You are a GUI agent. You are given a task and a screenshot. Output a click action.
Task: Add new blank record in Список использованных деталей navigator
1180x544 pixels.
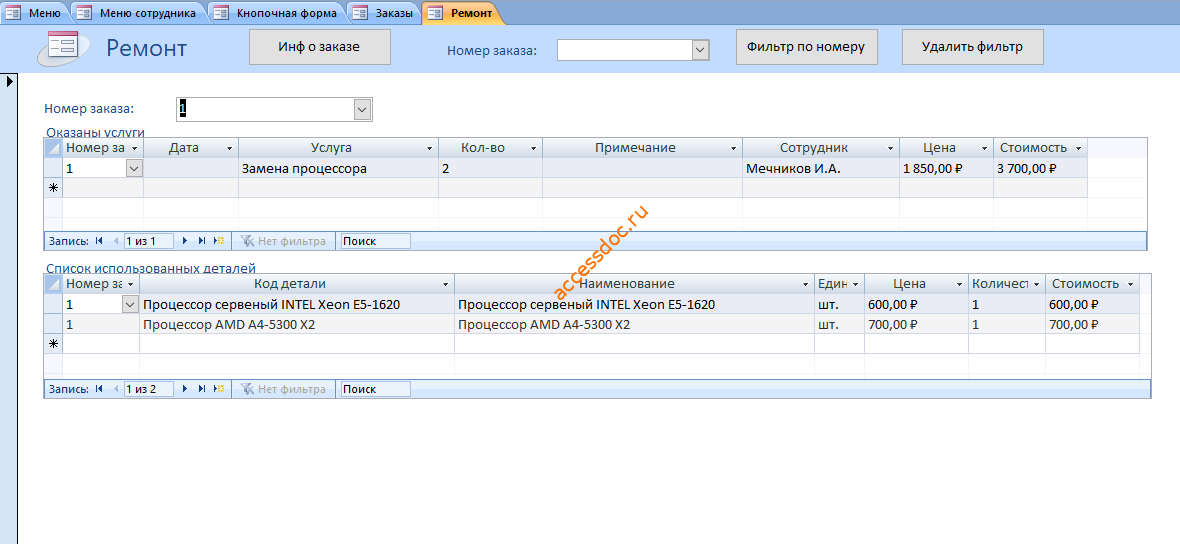(219, 389)
